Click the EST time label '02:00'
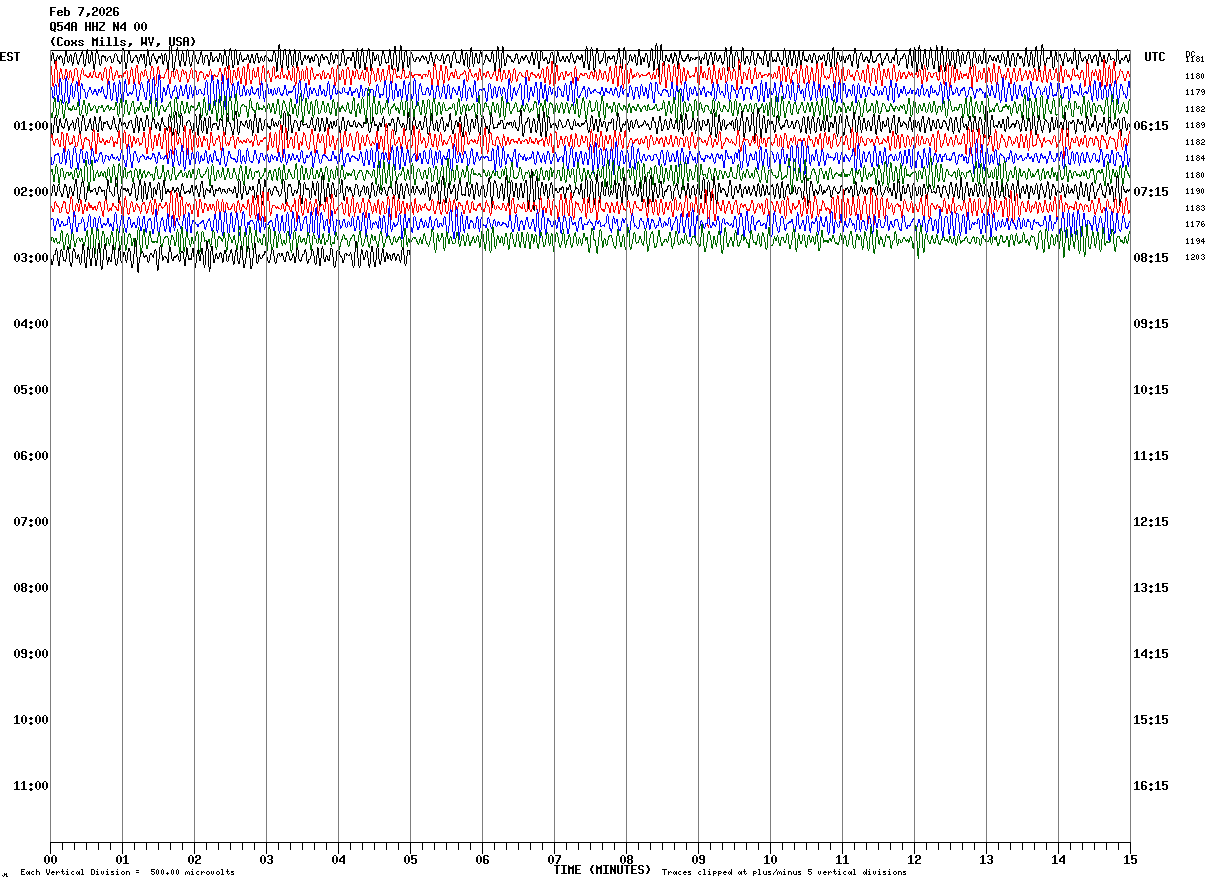 31,192
